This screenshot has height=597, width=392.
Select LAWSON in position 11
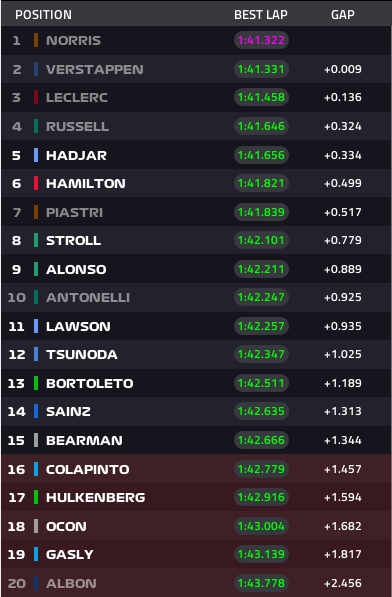click(x=78, y=326)
